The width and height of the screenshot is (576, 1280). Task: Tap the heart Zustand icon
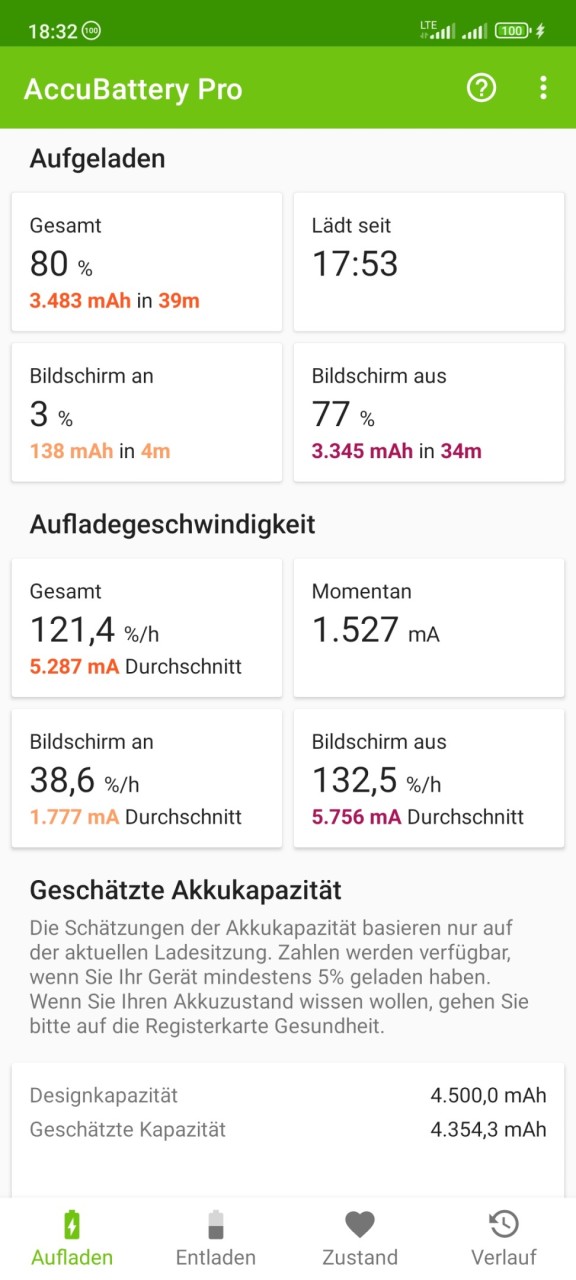(x=360, y=1224)
